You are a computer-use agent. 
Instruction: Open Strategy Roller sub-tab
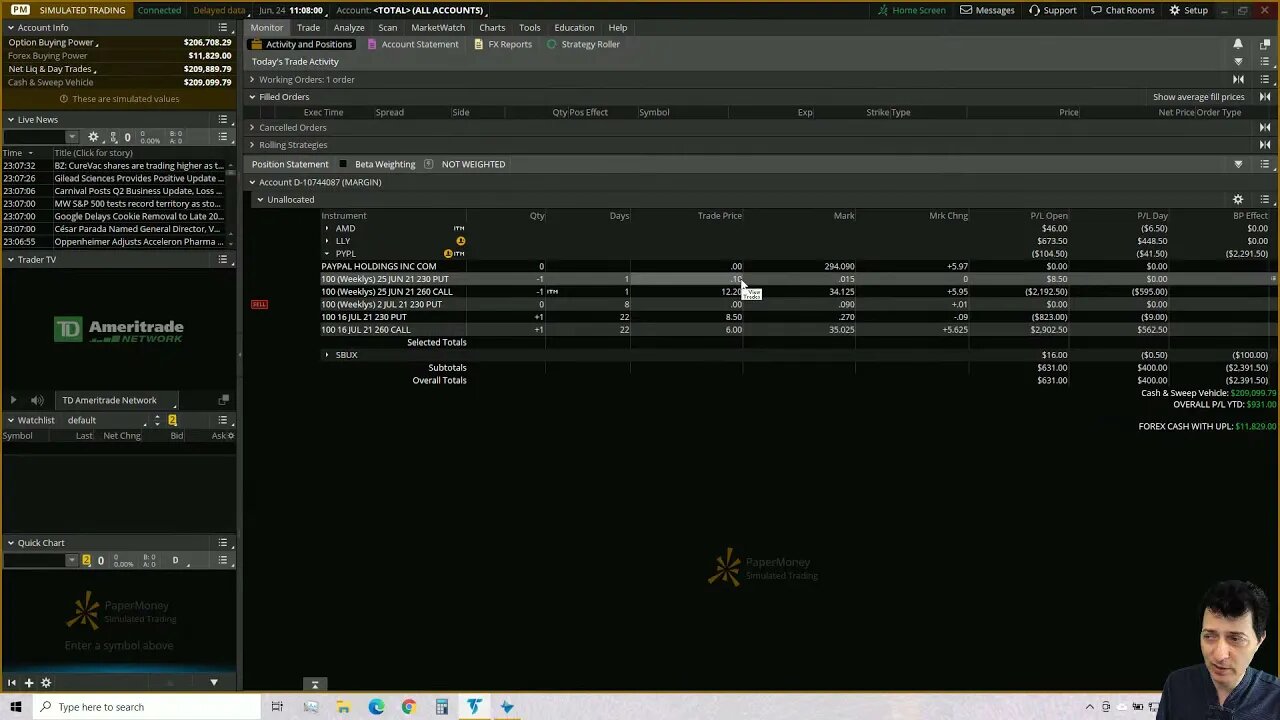(x=583, y=44)
